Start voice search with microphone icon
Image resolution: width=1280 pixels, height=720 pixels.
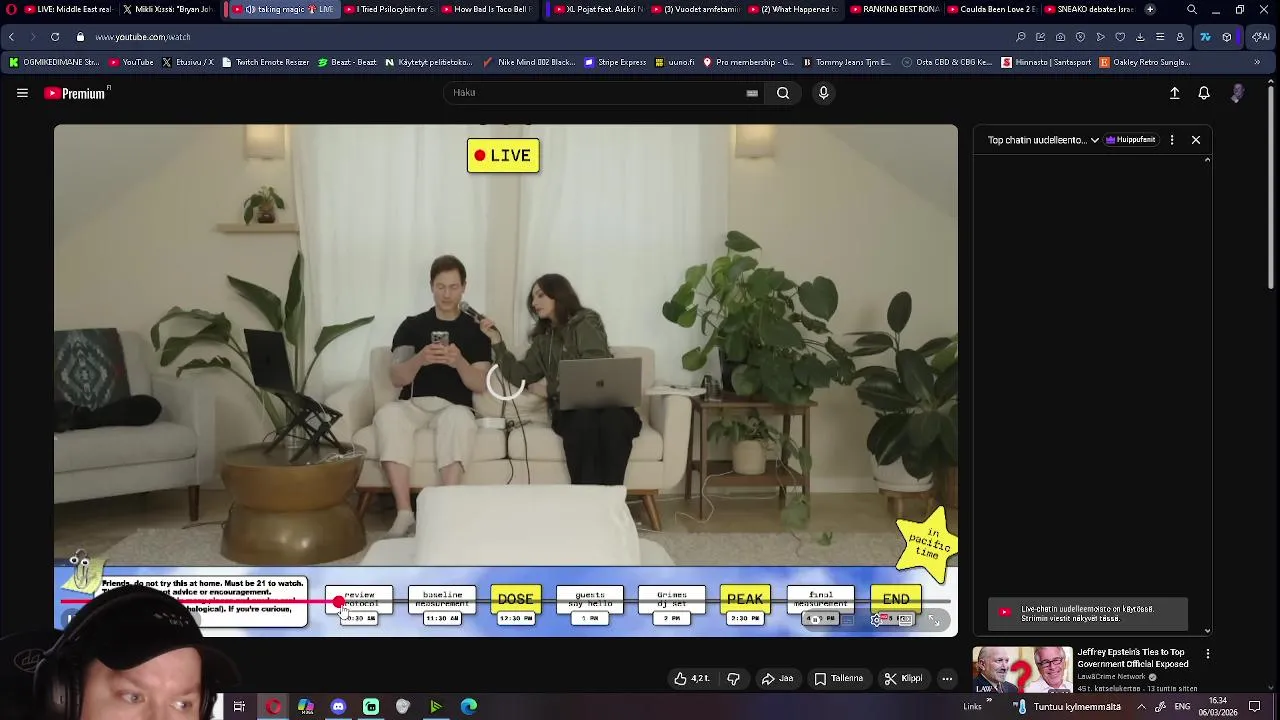pos(823,93)
